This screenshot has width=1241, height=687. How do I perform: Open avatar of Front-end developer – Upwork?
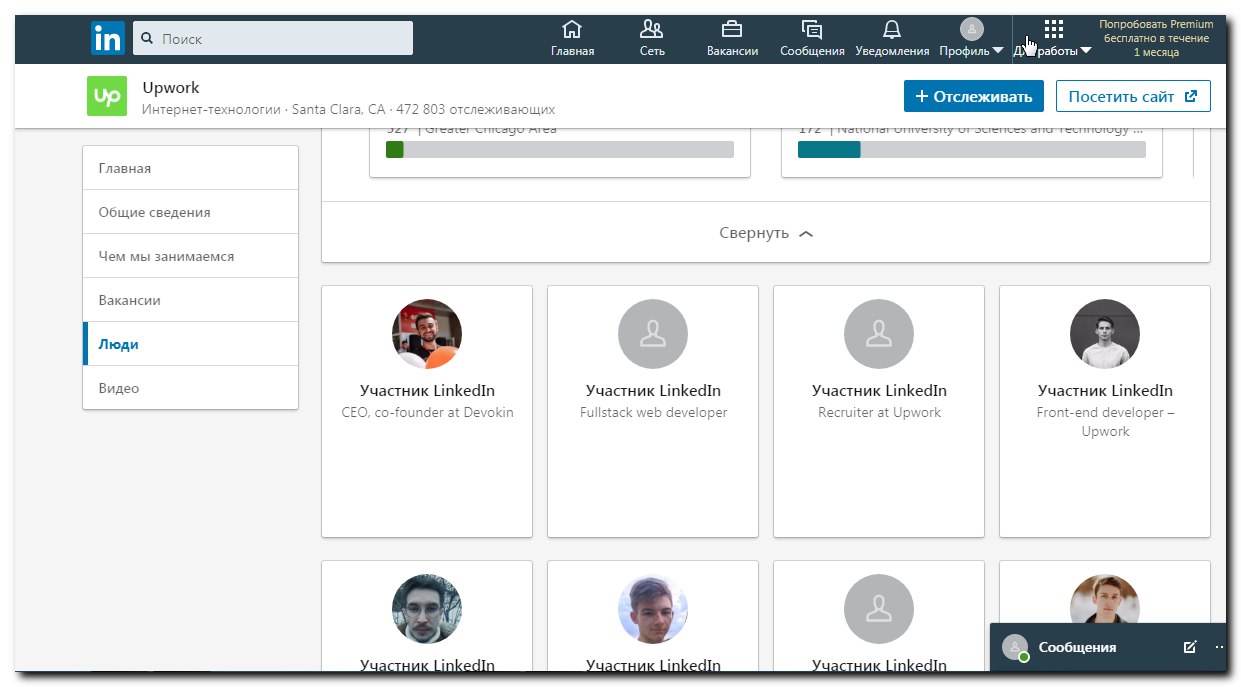click(1105, 334)
